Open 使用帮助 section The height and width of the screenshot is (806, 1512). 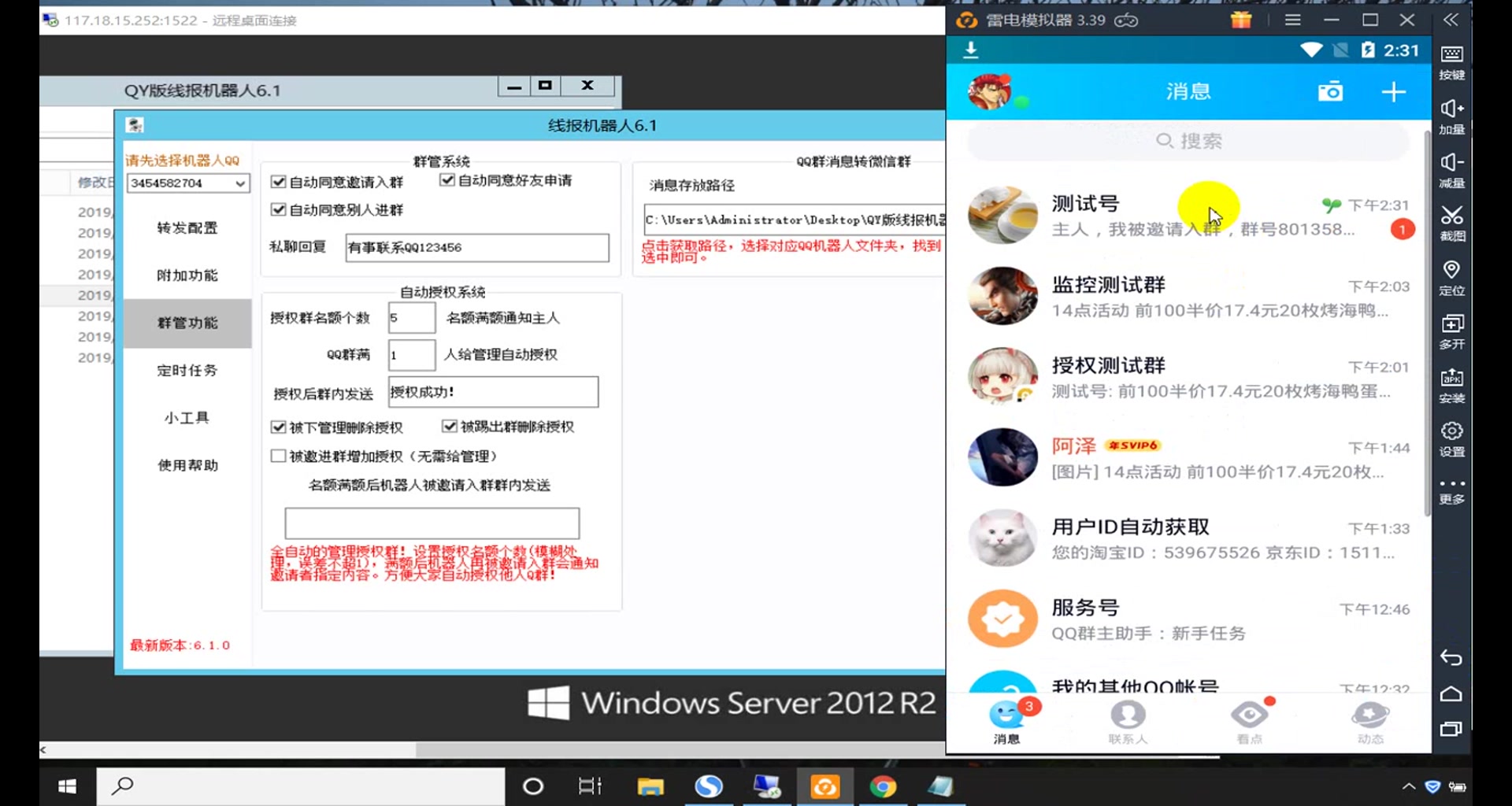(x=187, y=465)
